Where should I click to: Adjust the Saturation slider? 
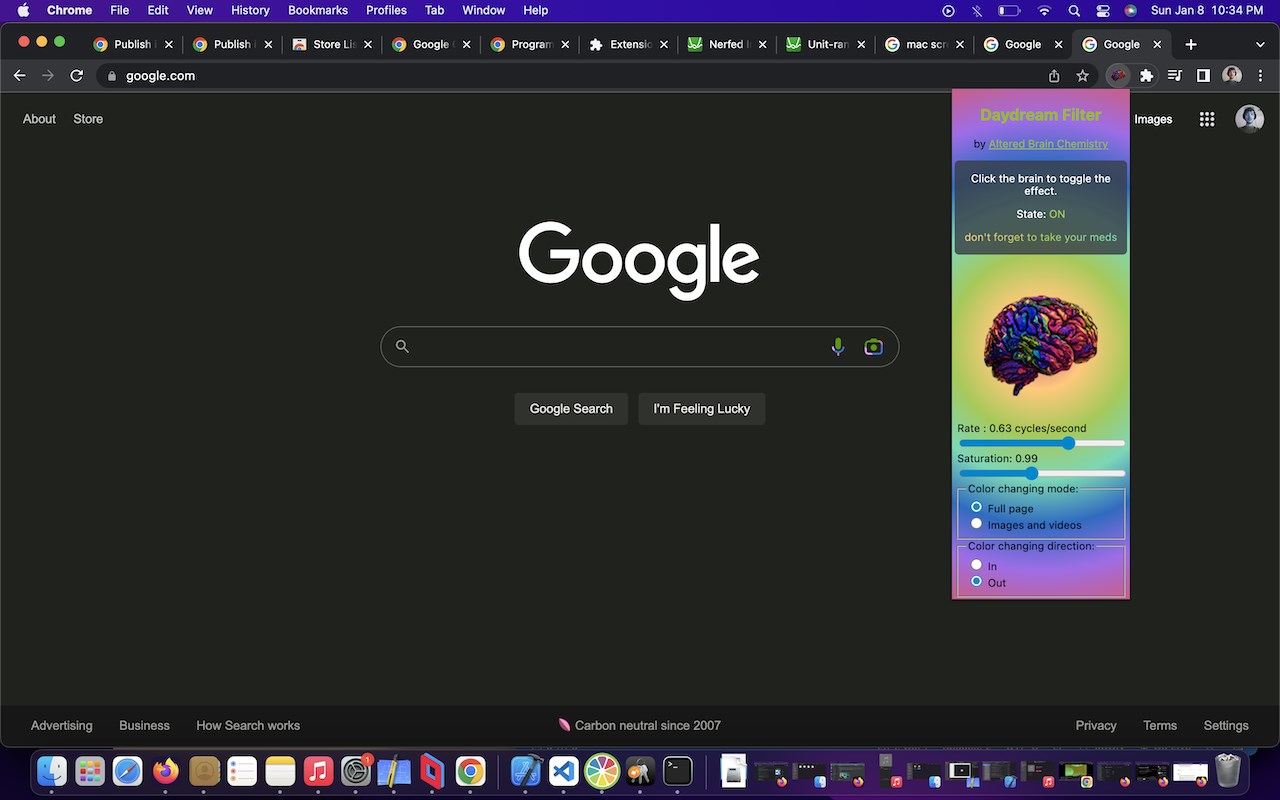click(x=1041, y=474)
